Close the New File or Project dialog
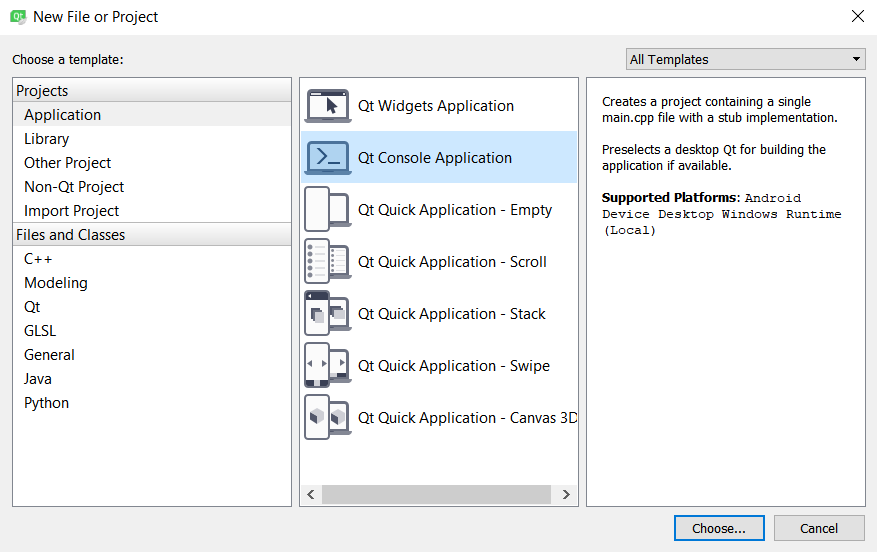This screenshot has width=877, height=552. 857,16
